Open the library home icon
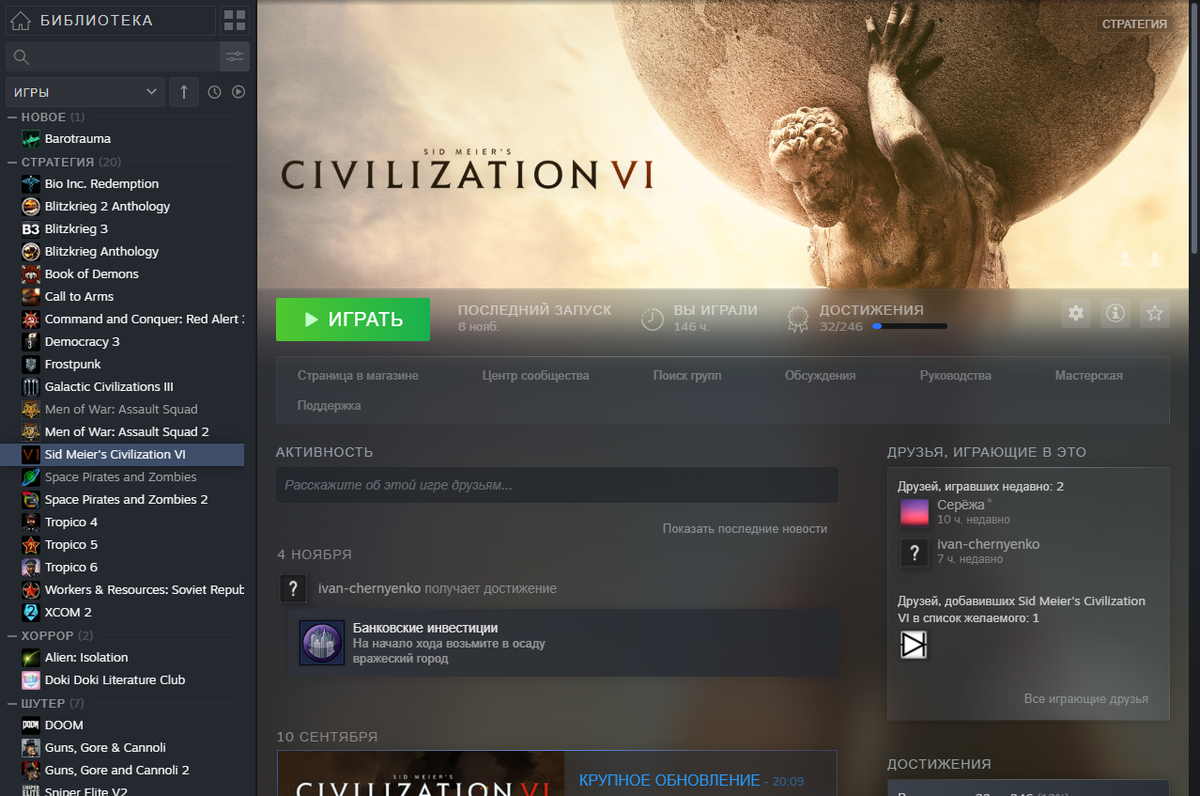Image resolution: width=1200 pixels, height=796 pixels. [x=21, y=20]
